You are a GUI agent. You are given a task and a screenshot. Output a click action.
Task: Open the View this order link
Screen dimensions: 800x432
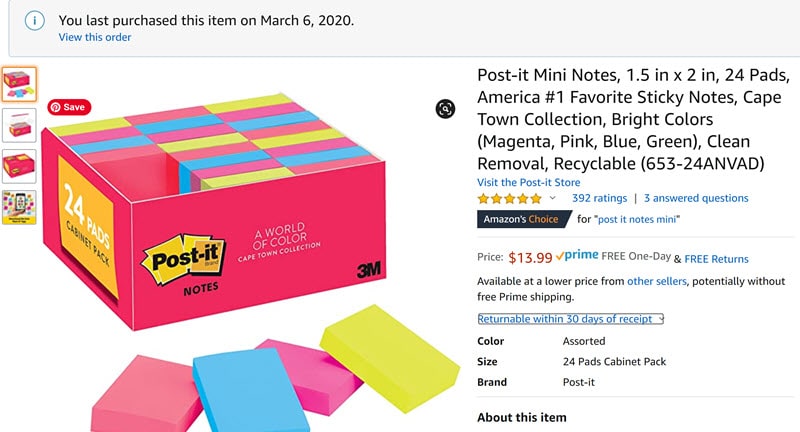[x=95, y=38]
